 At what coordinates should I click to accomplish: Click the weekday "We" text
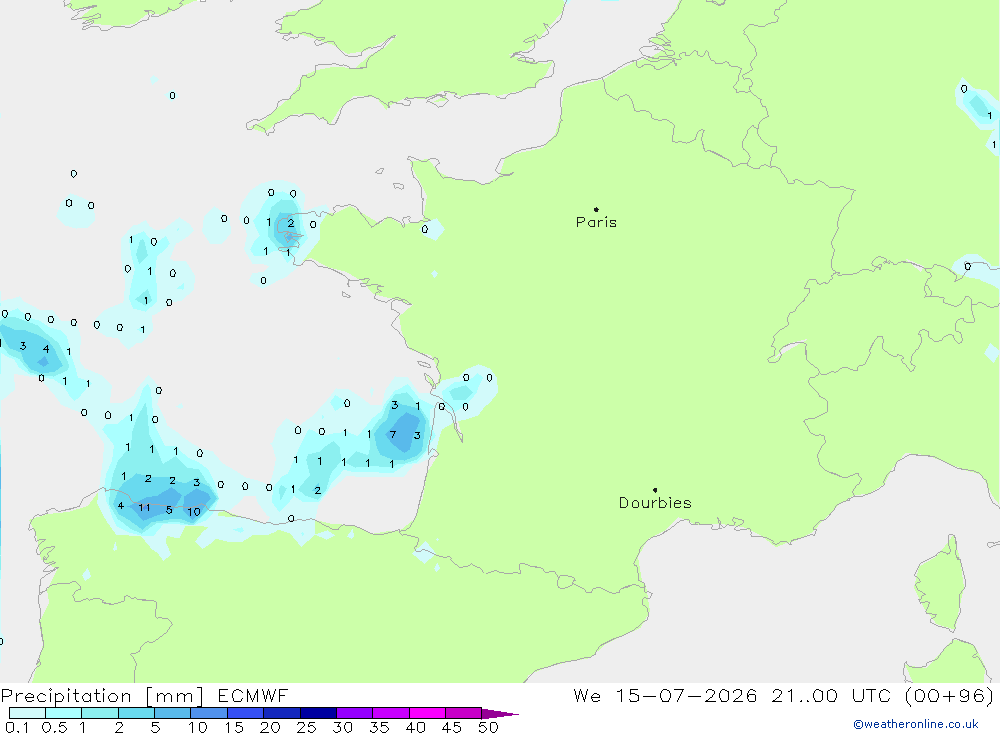click(587, 695)
